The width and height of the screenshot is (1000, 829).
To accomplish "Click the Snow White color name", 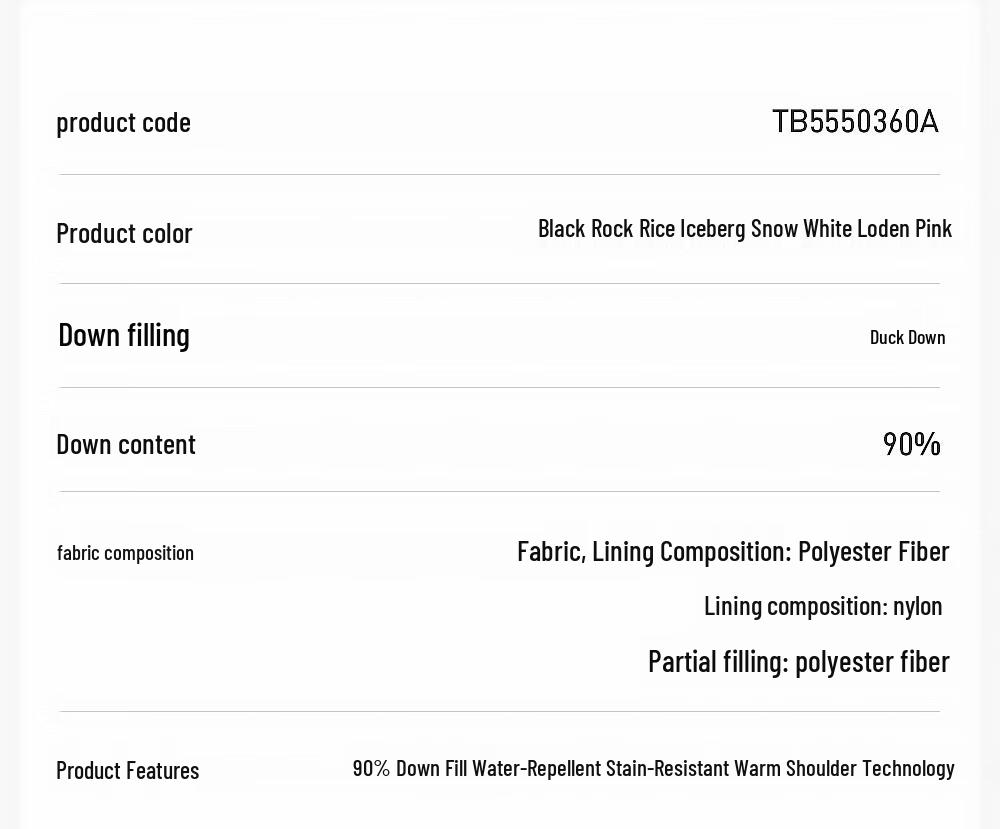I will 801,228.
